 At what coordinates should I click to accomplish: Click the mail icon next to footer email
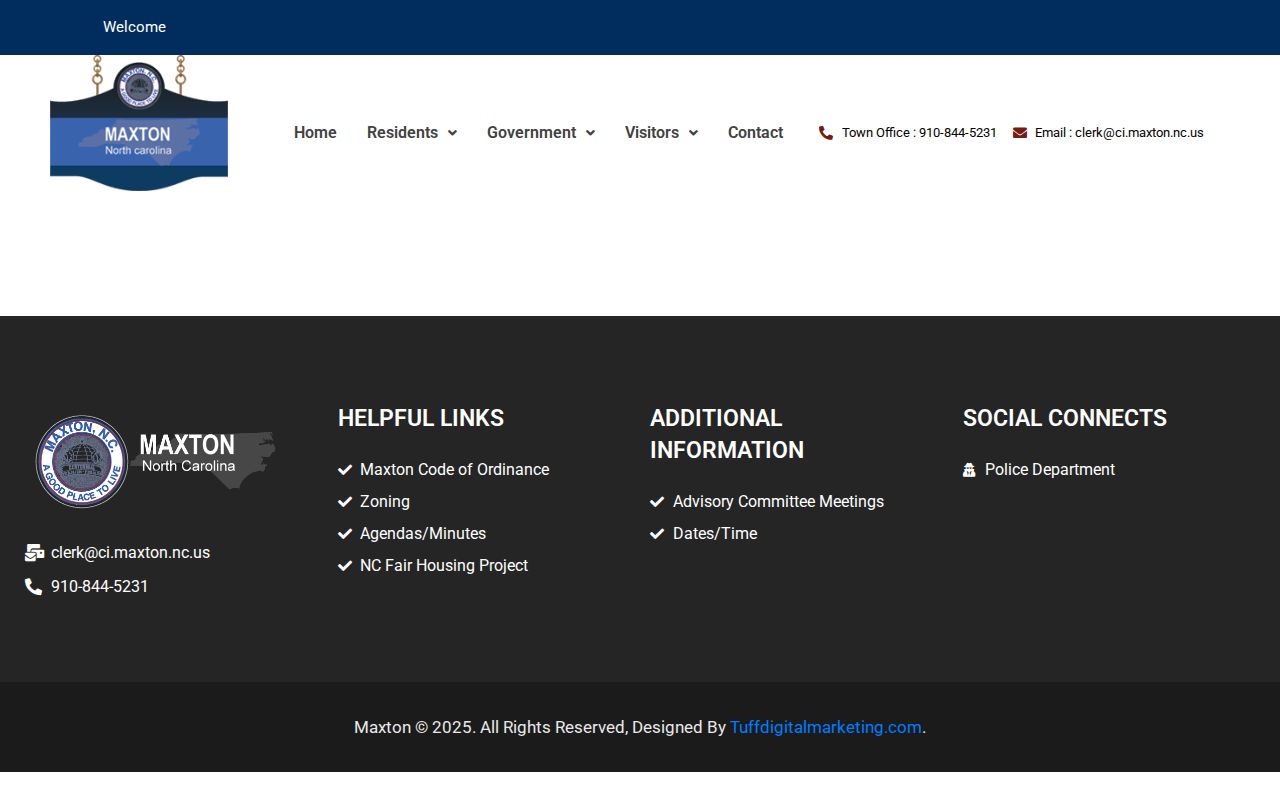click(34, 553)
